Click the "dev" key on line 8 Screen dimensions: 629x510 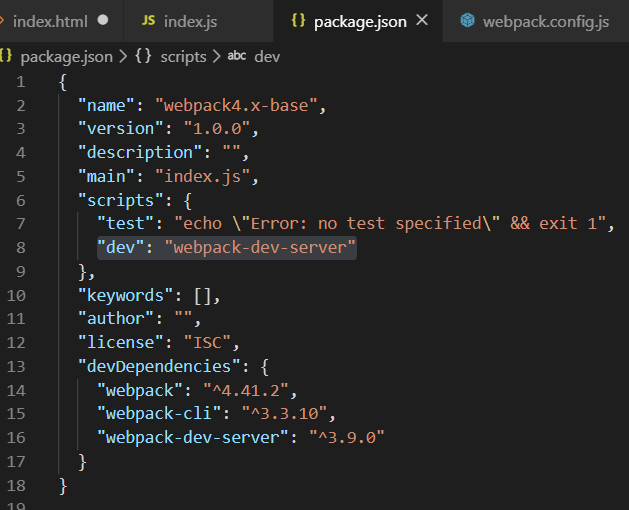[x=120, y=248]
